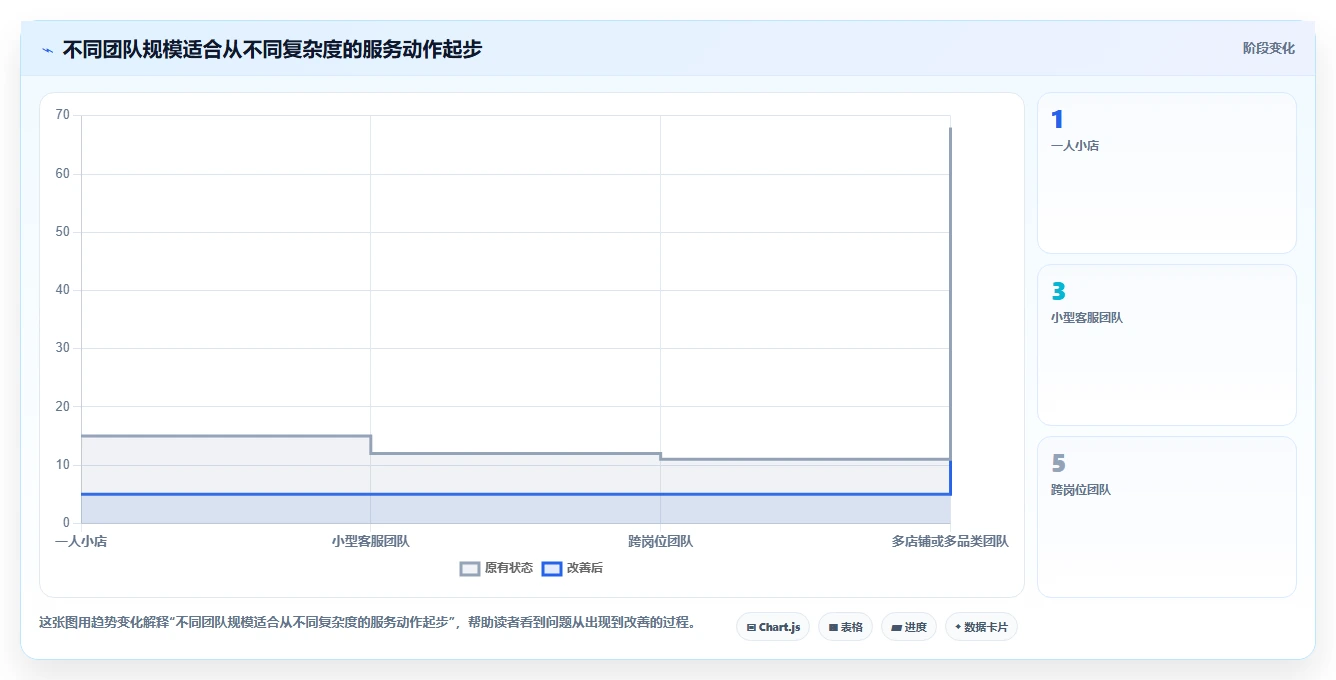Click the y-axis value 10
Screen dimensions: 1336x680
[x=63, y=465]
